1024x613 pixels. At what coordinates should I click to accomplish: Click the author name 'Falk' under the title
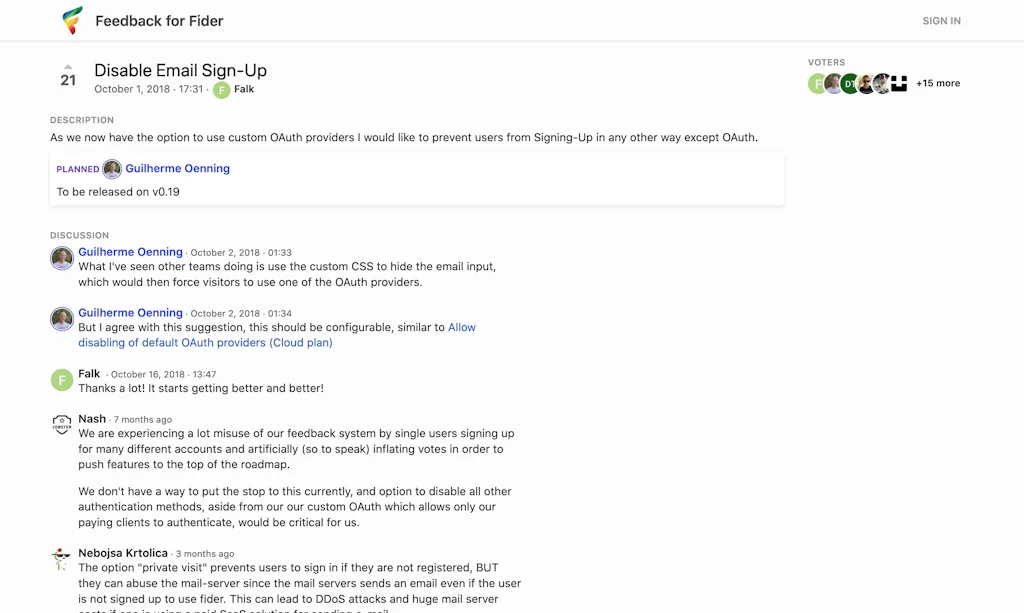pos(244,89)
